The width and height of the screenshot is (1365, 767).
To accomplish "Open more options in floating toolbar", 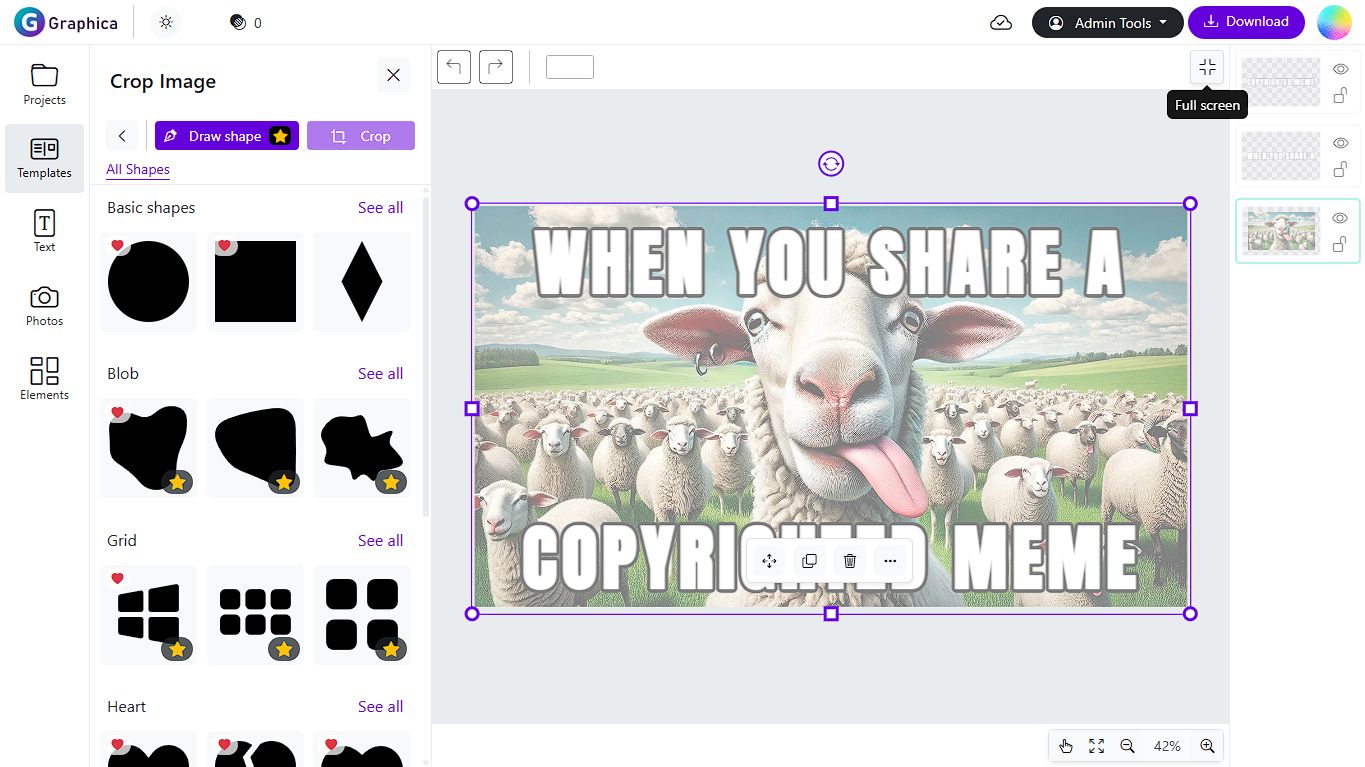I will pyautogui.click(x=890, y=561).
